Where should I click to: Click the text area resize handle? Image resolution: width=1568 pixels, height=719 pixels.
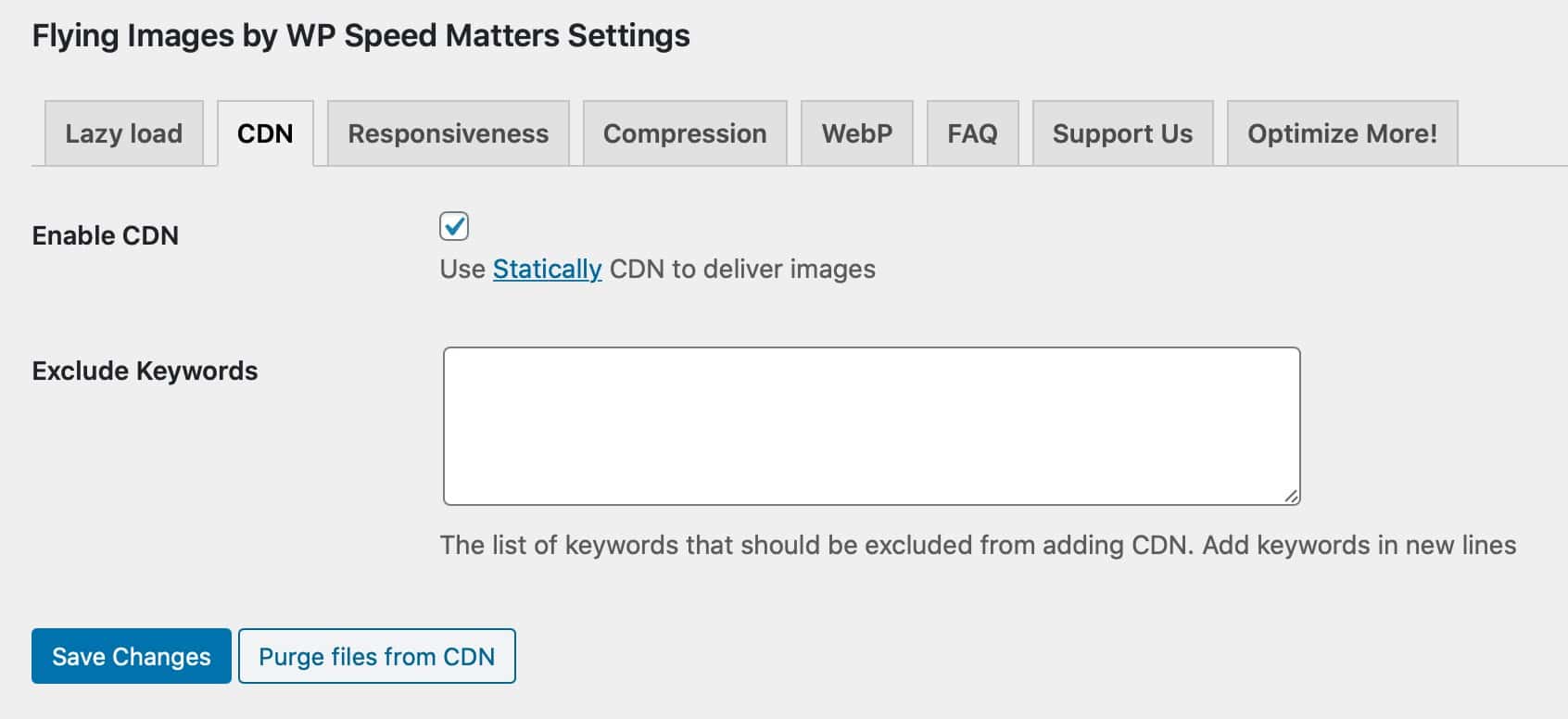coord(1291,497)
